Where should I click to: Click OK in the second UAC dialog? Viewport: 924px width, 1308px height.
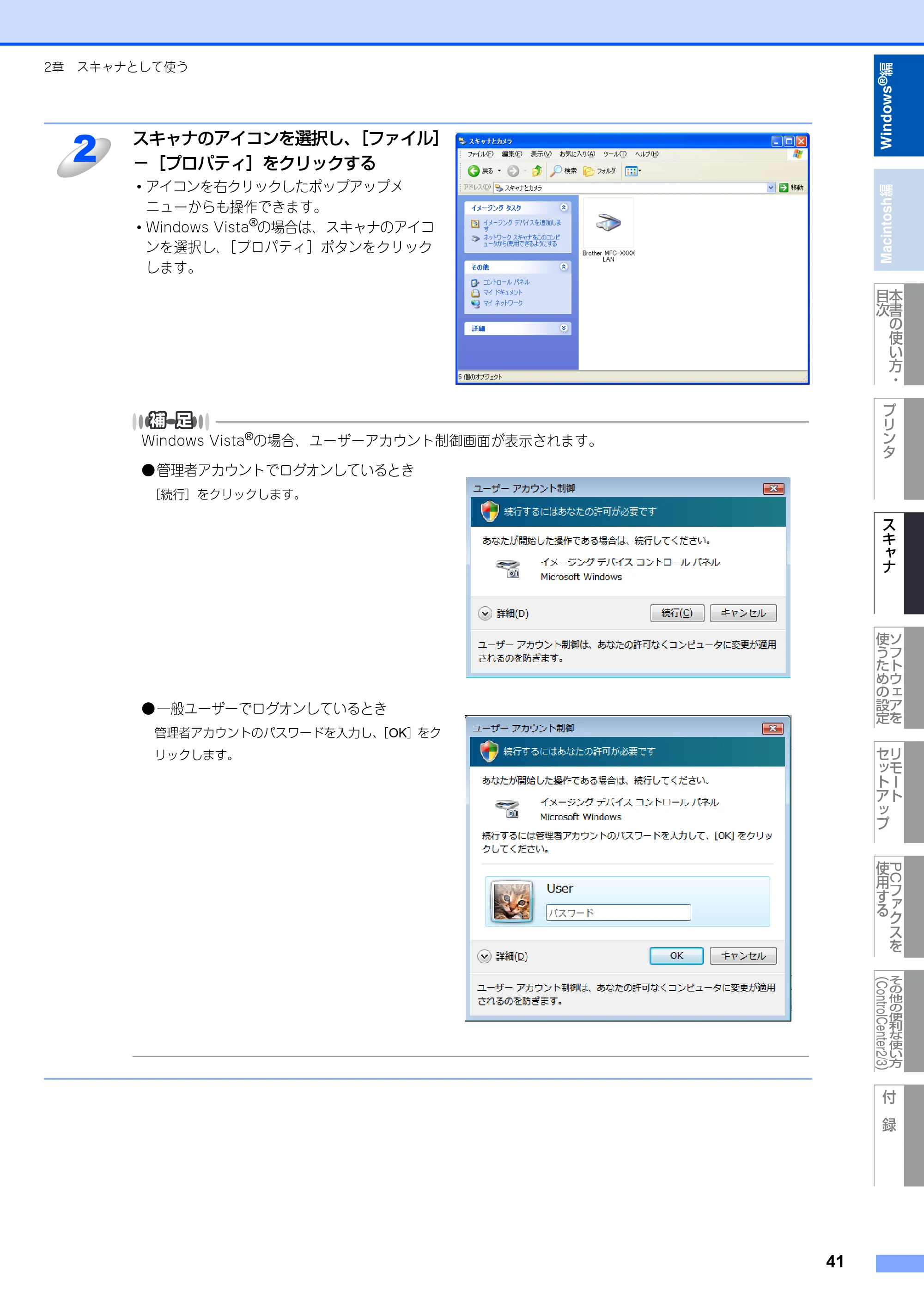click(x=676, y=956)
